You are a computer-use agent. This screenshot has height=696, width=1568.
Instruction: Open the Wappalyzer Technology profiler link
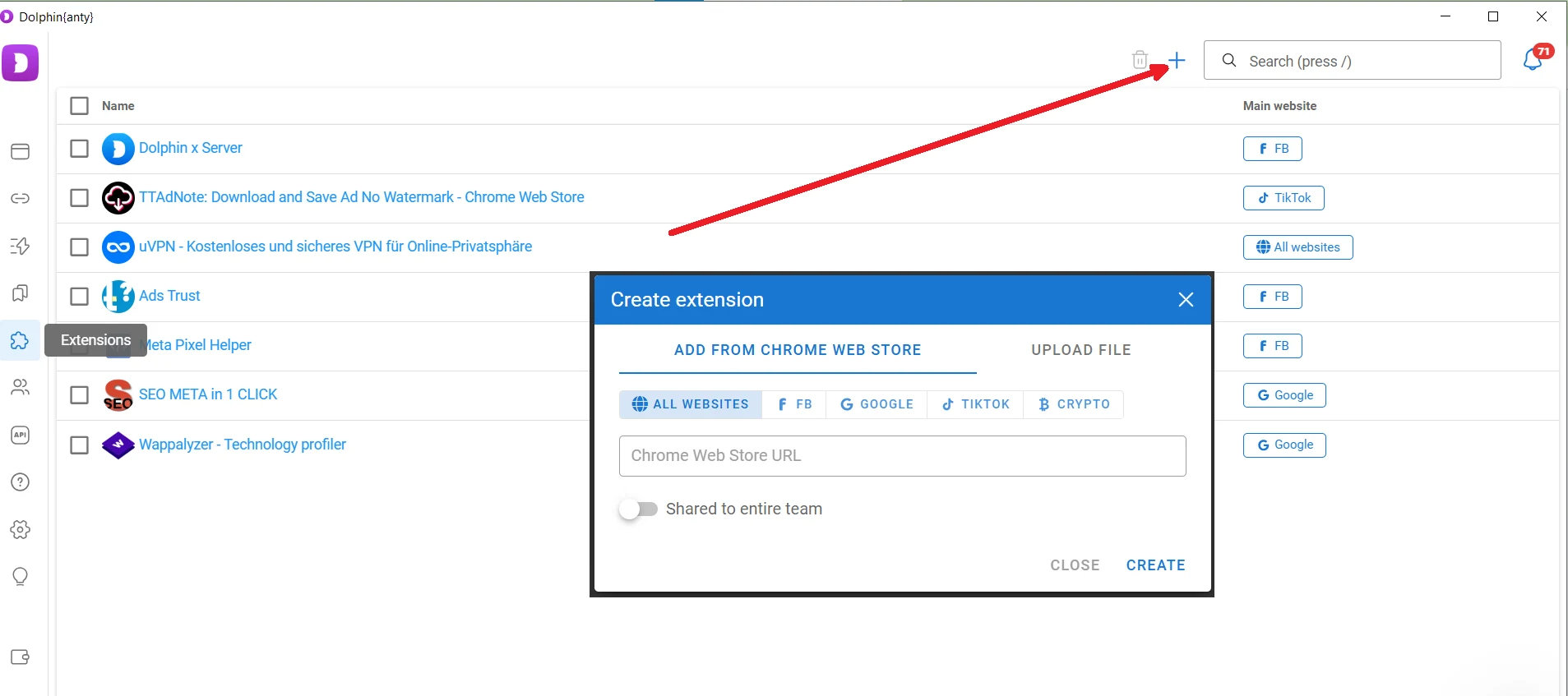pos(243,445)
